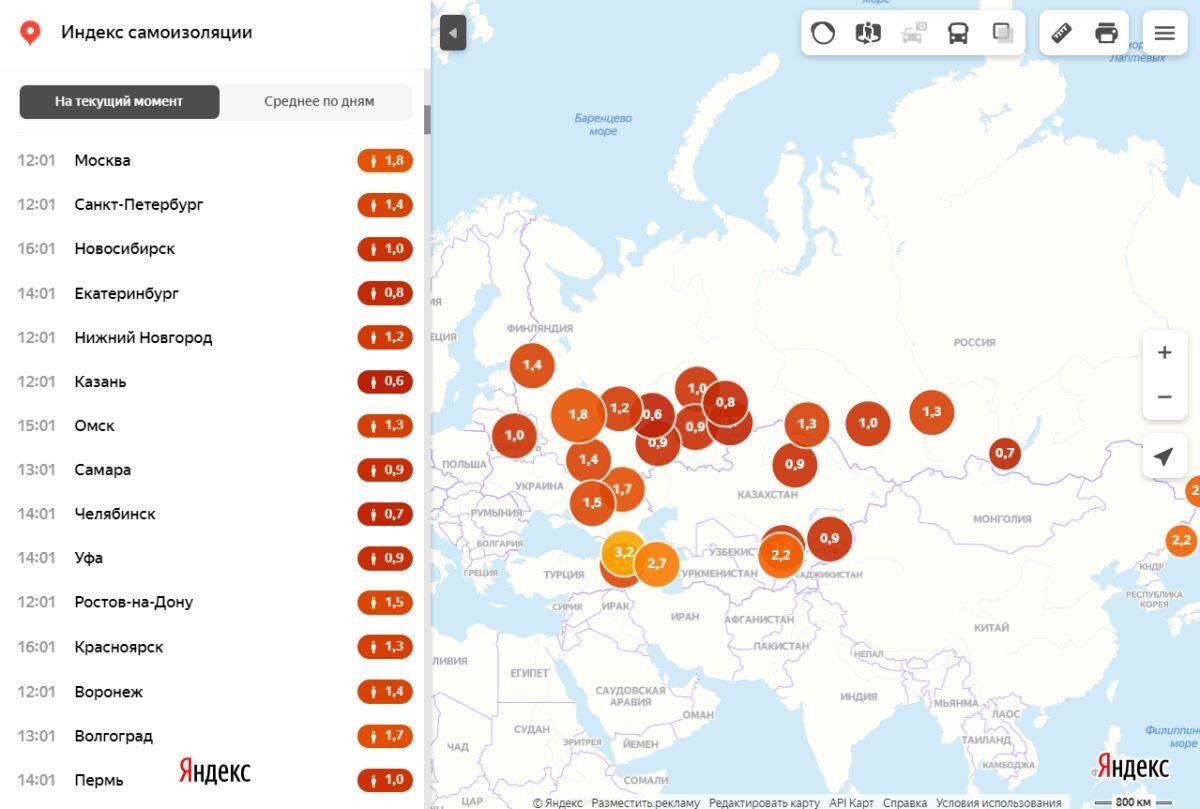Screen dimensions: 1200x809
Task: Toggle the traffic display circle icon
Action: (x=821, y=32)
